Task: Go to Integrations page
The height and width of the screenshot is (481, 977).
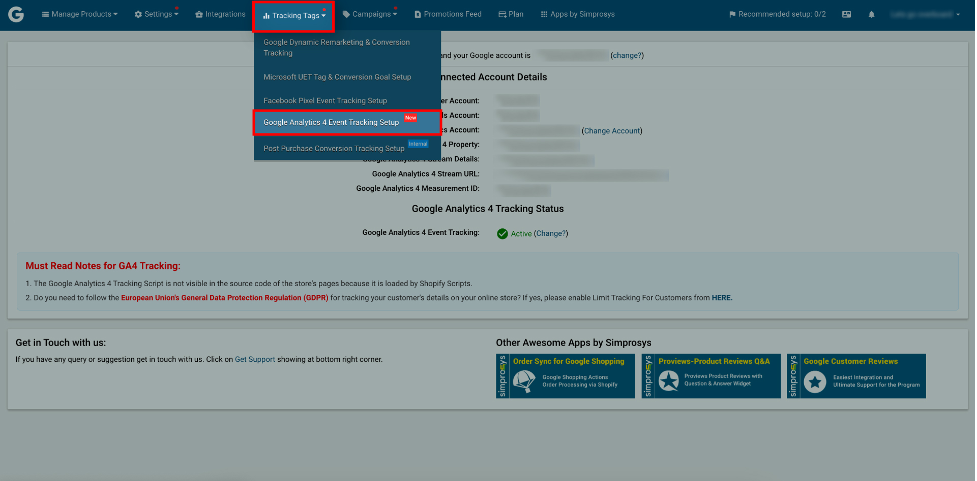Action: [x=220, y=14]
